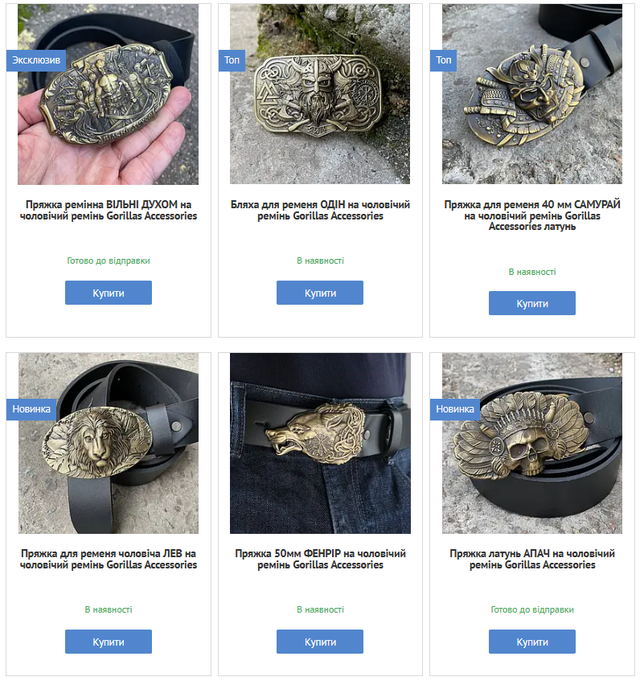Open the ЛЕВ lion buckle photo
Image resolution: width=640 pixels, height=681 pixels.
pyautogui.click(x=108, y=443)
